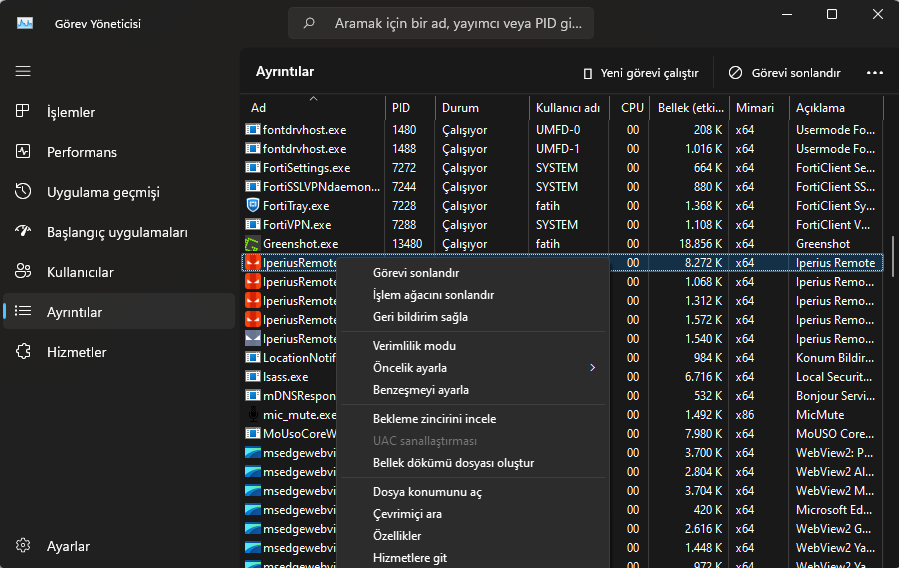
Task: Click the UMFD-1 user name cell
Action: pos(557,148)
